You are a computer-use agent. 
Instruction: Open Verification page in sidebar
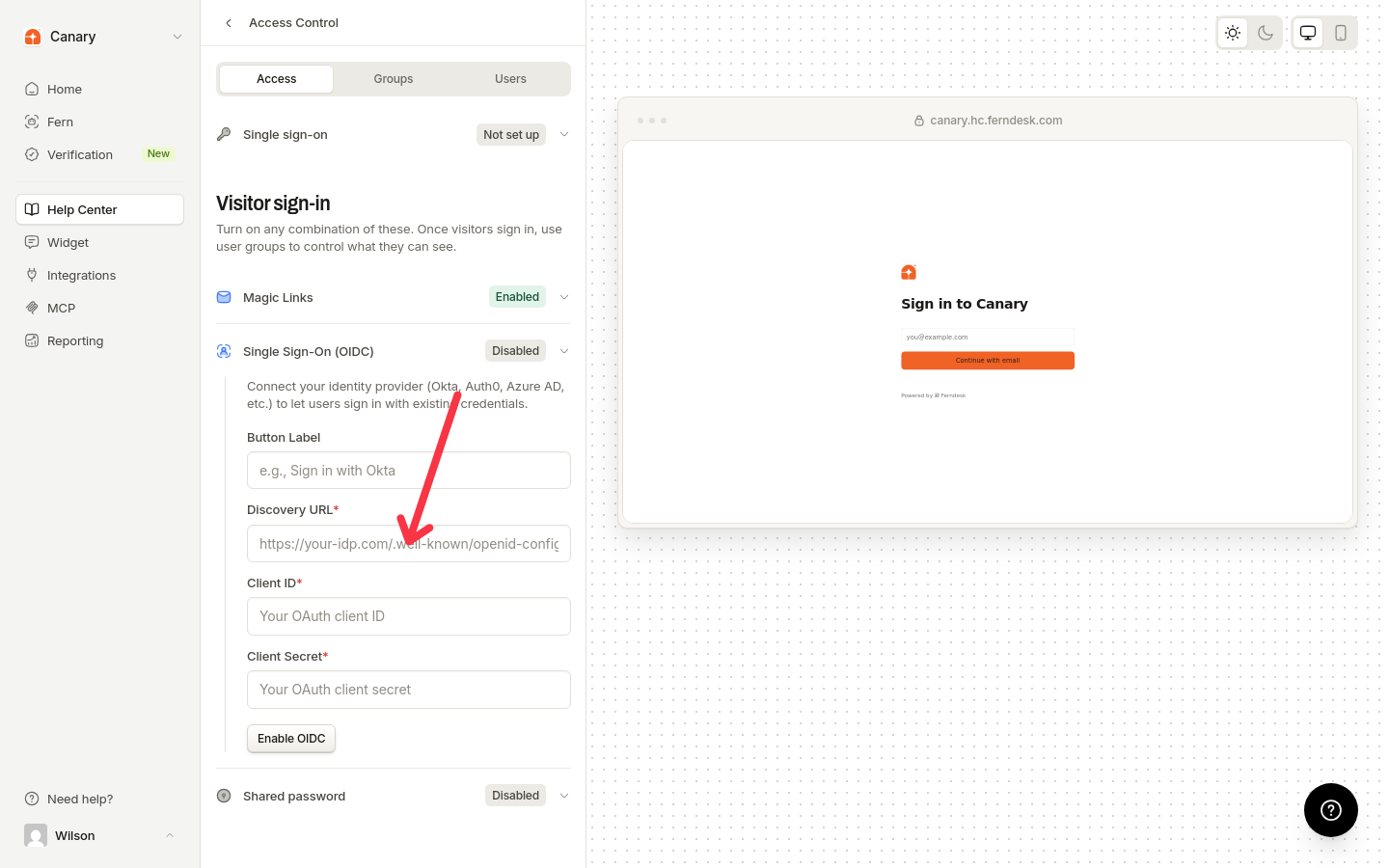pyautogui.click(x=99, y=154)
